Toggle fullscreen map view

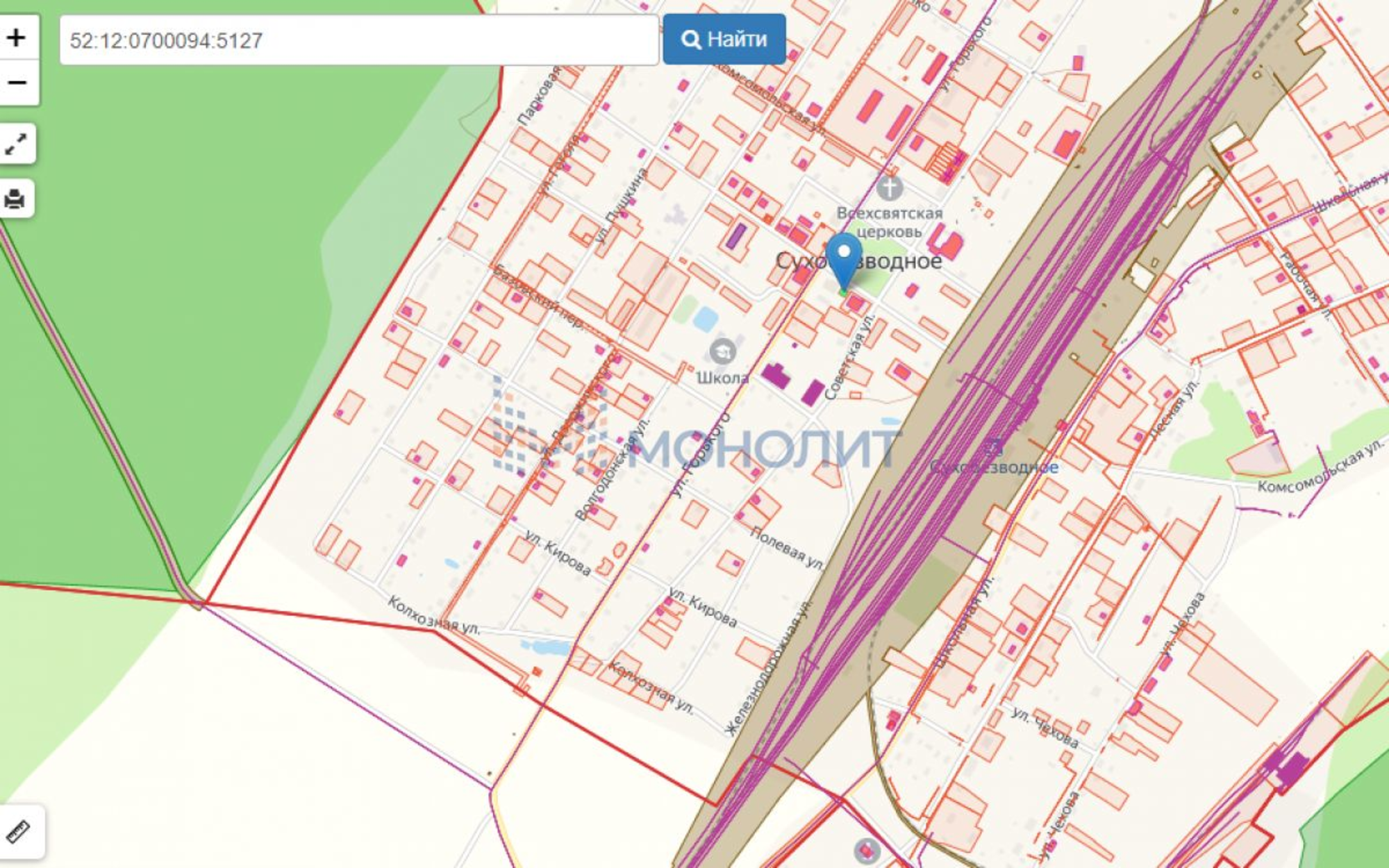[17, 144]
